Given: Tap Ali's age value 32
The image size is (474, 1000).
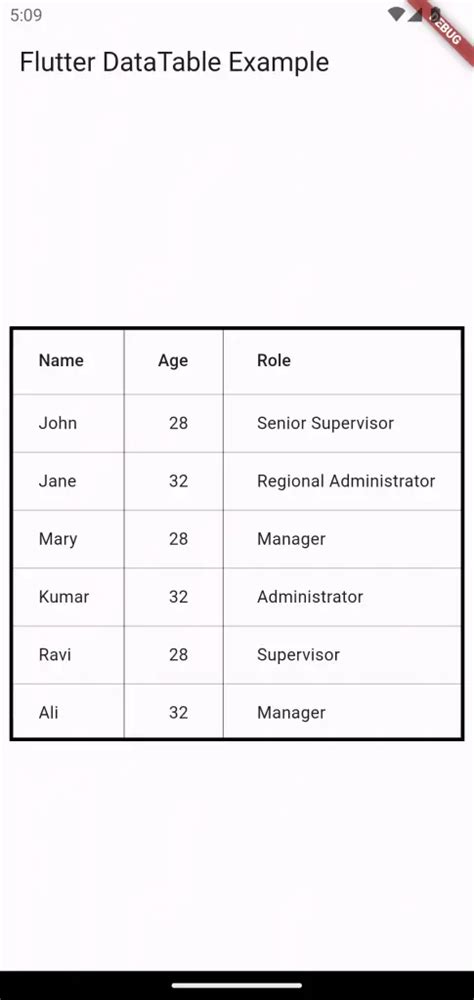Looking at the screenshot, I should pos(179,712).
